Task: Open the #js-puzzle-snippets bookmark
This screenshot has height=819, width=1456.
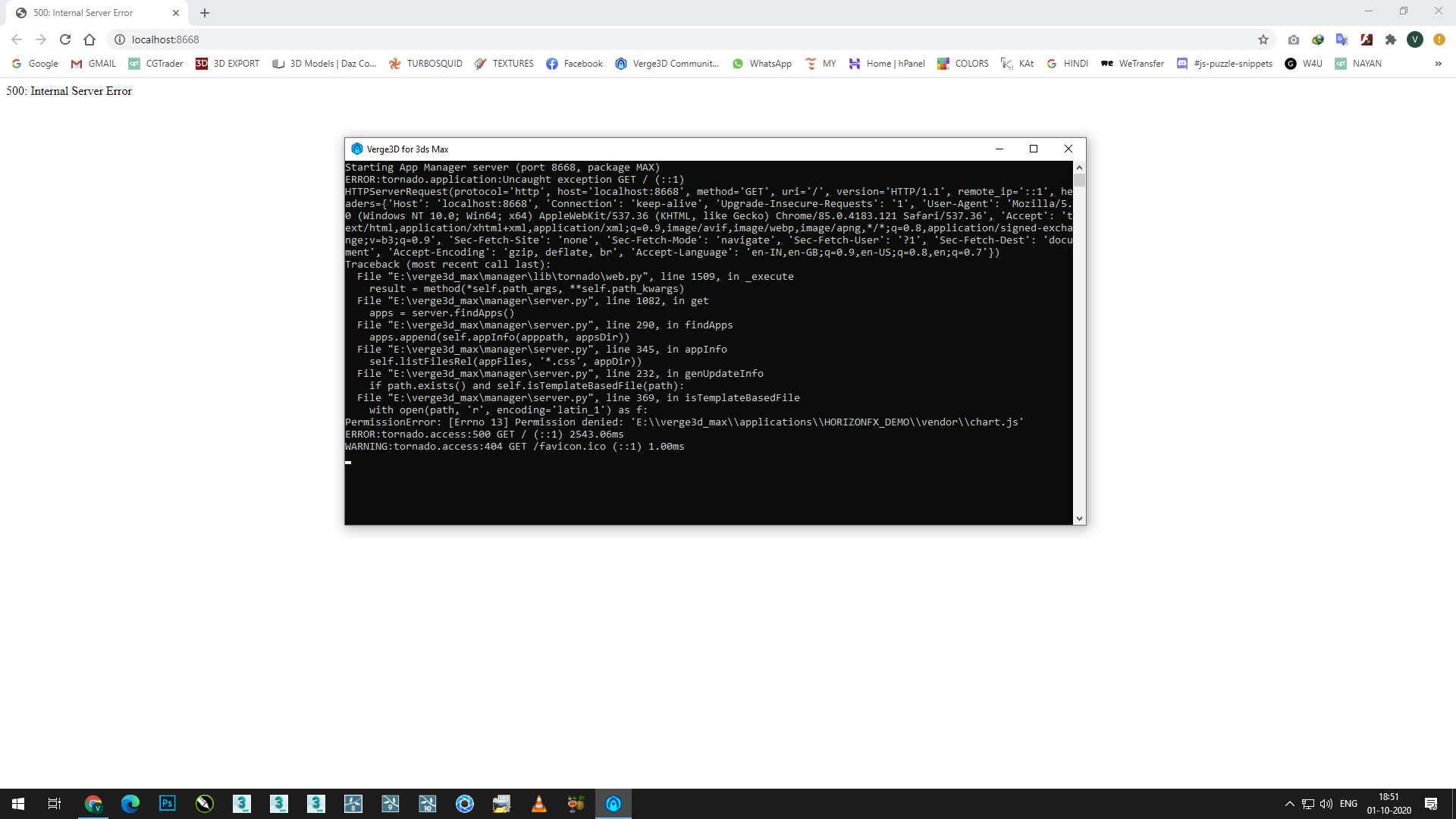Action: (x=1225, y=64)
